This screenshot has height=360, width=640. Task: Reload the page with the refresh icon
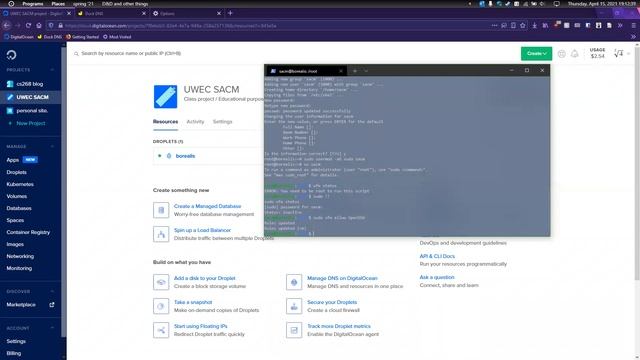28,25
